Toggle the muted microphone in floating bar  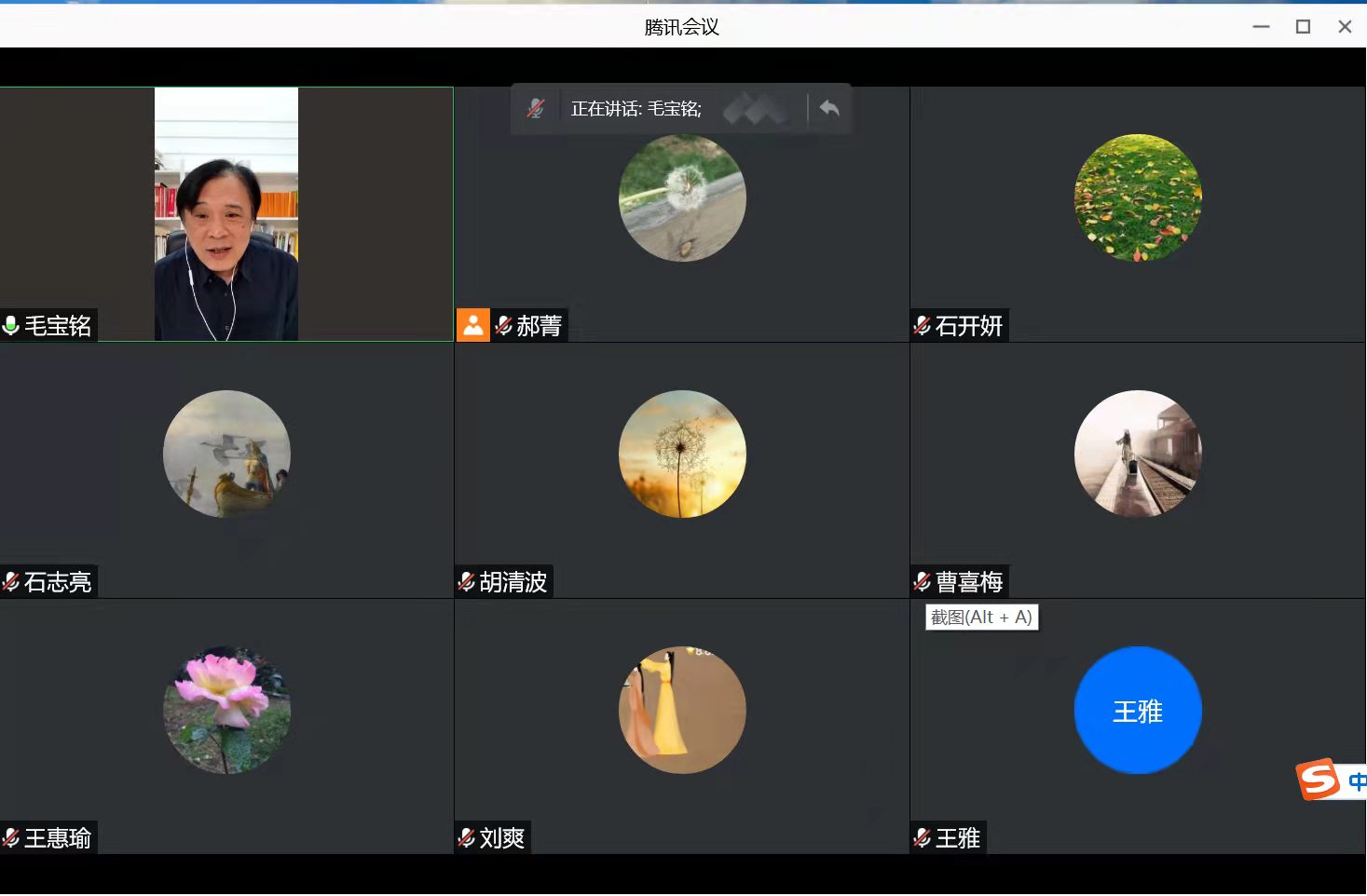point(536,109)
